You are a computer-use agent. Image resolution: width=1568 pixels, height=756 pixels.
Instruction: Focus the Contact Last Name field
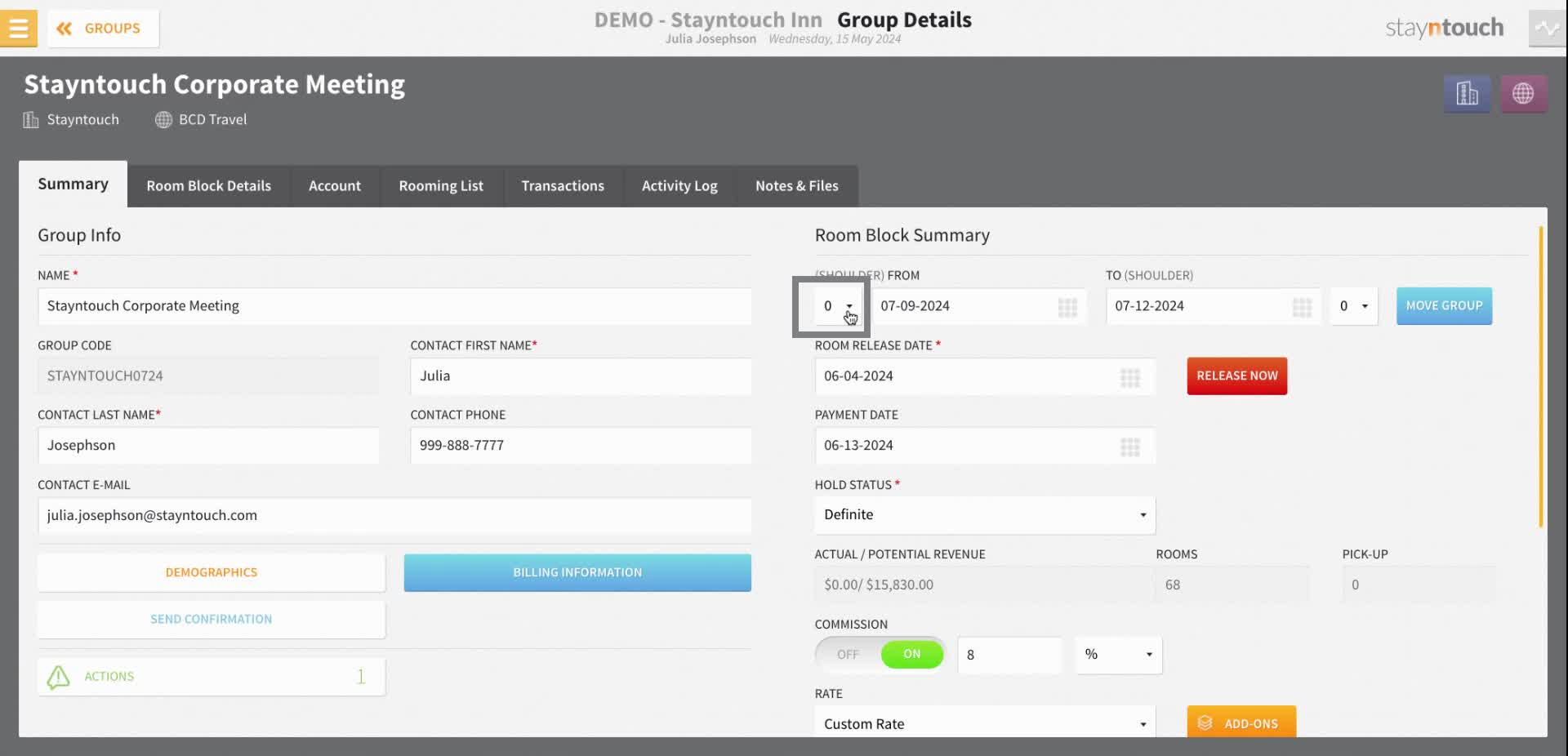(208, 446)
